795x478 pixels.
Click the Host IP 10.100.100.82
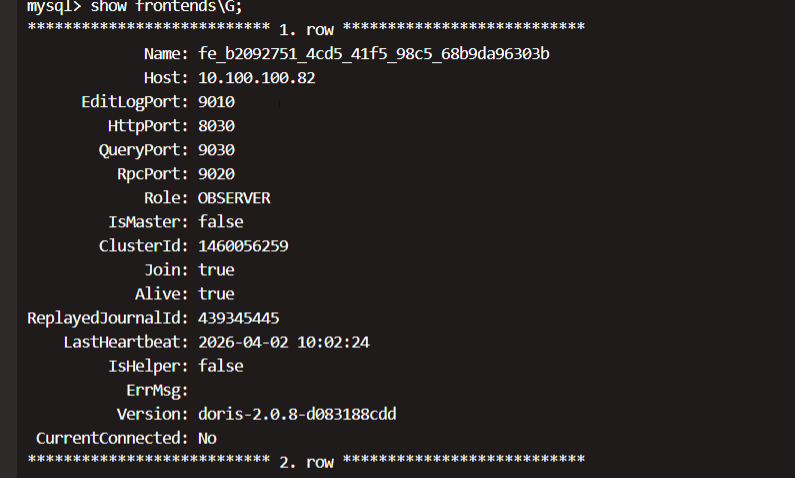tap(257, 77)
